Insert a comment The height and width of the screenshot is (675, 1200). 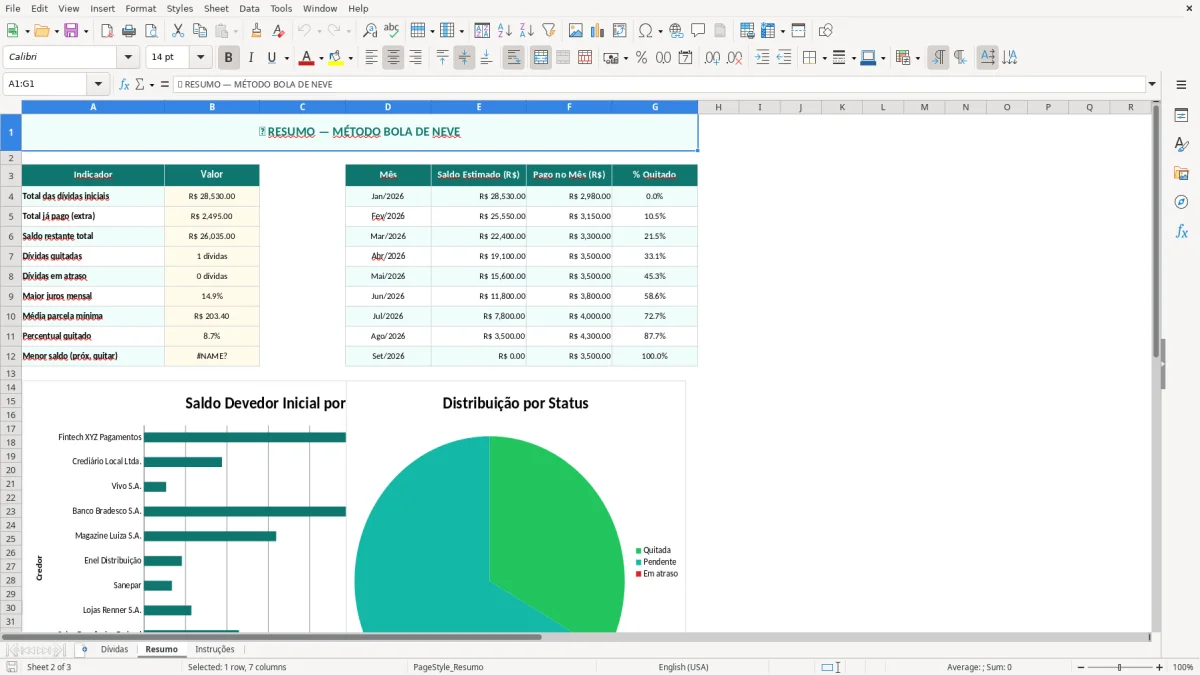(698, 31)
